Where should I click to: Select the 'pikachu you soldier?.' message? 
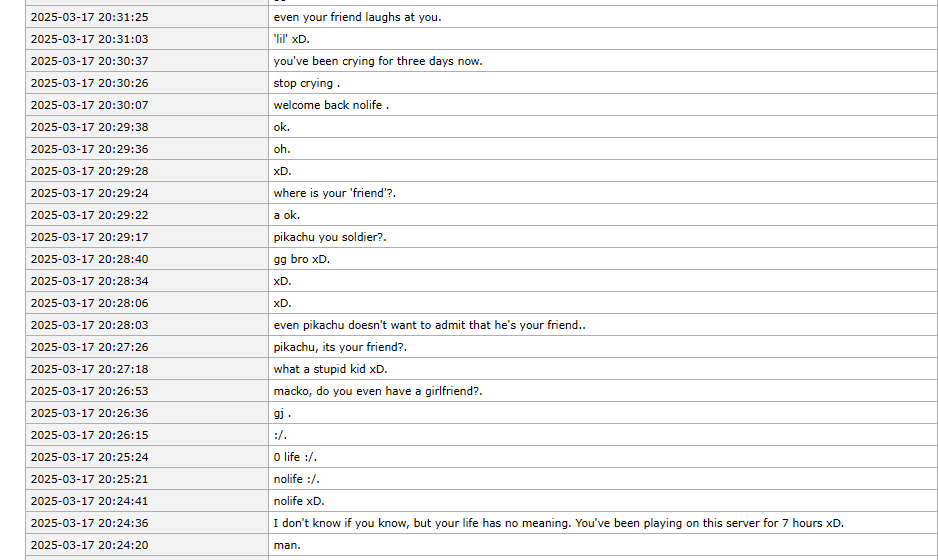coord(330,237)
